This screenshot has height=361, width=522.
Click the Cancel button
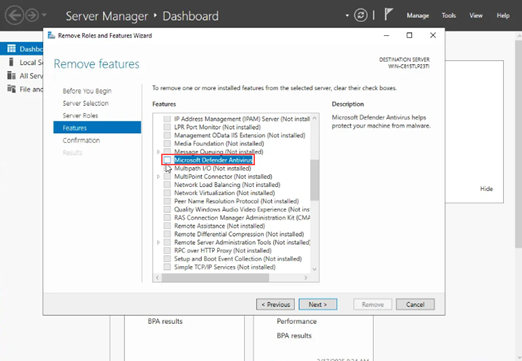click(415, 304)
